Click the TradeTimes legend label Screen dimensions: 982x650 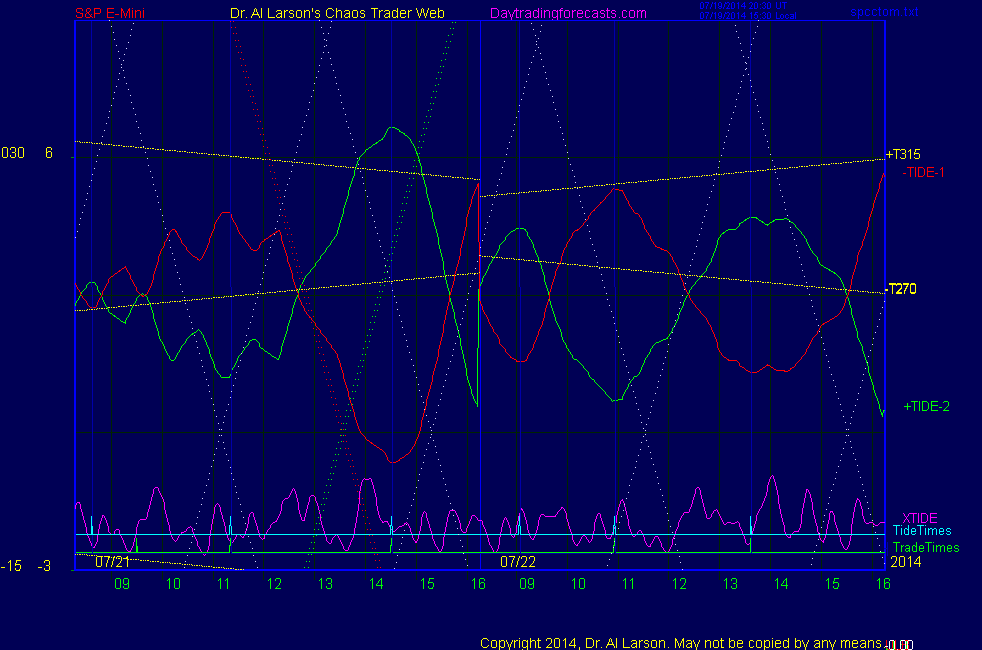pyautogui.click(x=926, y=547)
